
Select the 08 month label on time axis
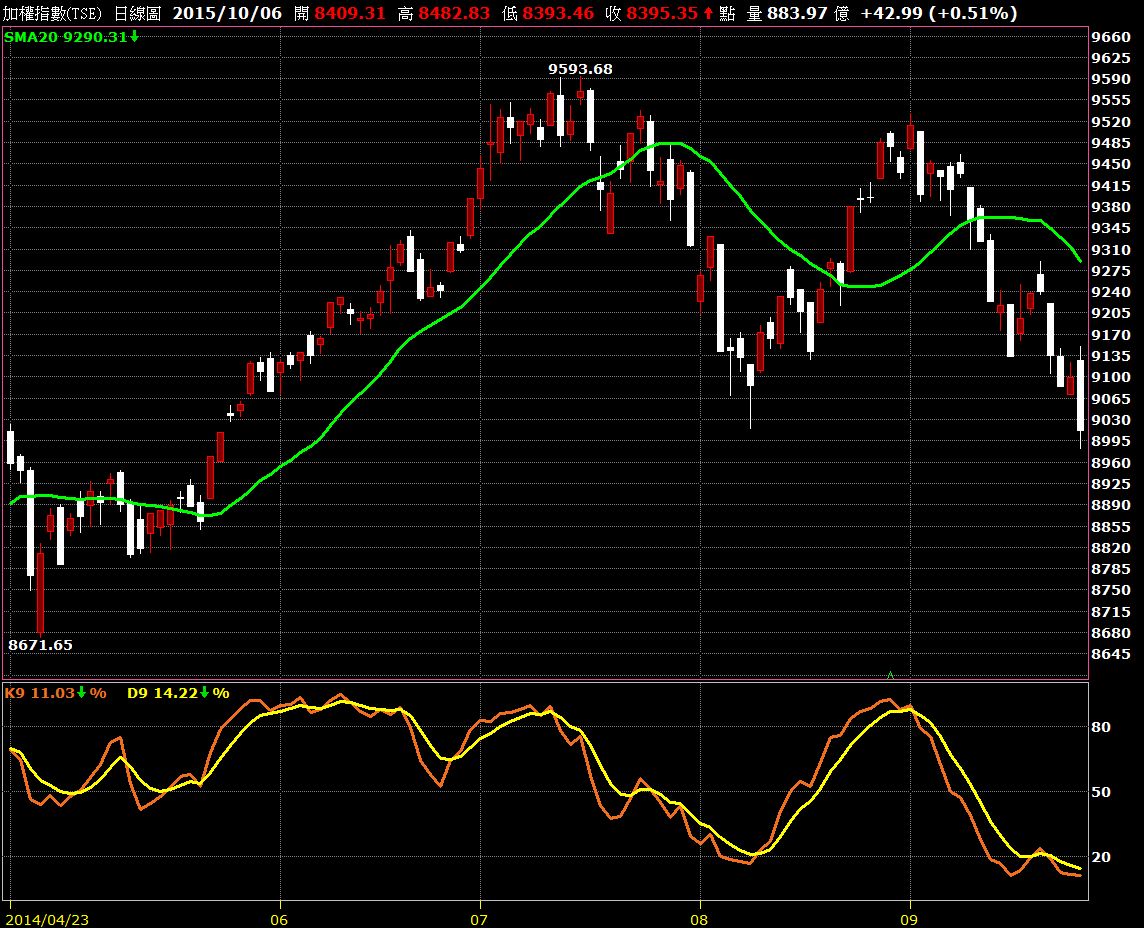click(699, 919)
